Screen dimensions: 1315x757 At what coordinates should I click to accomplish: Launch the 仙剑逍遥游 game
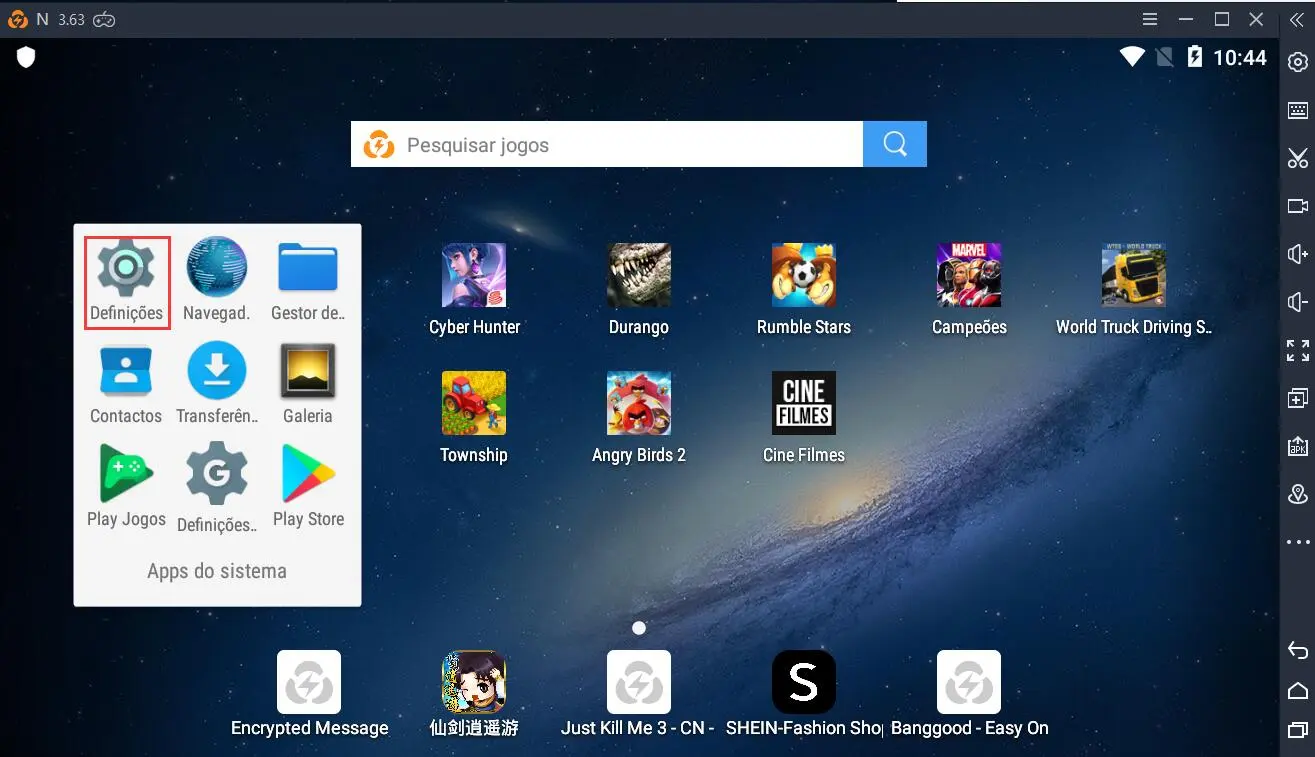[474, 694]
